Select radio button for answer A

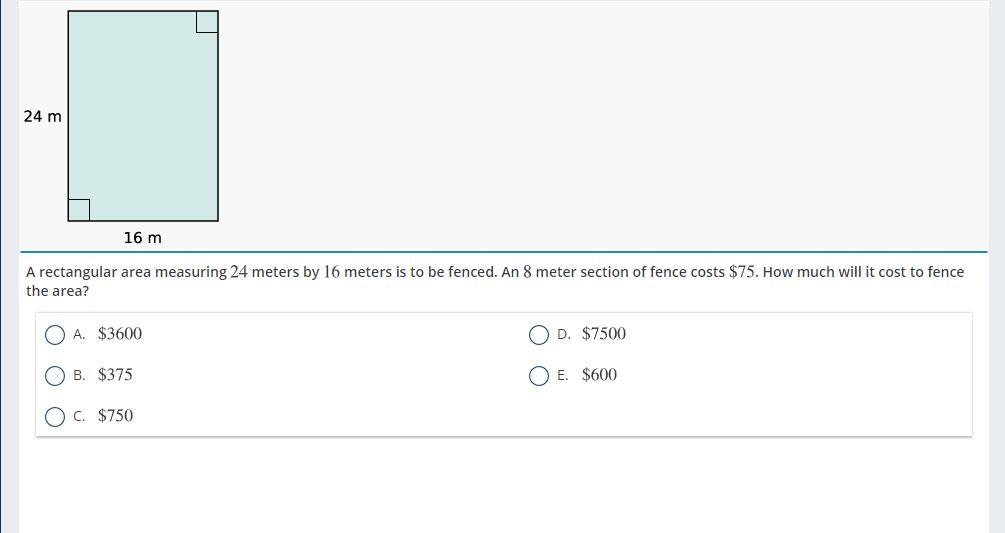(56, 335)
